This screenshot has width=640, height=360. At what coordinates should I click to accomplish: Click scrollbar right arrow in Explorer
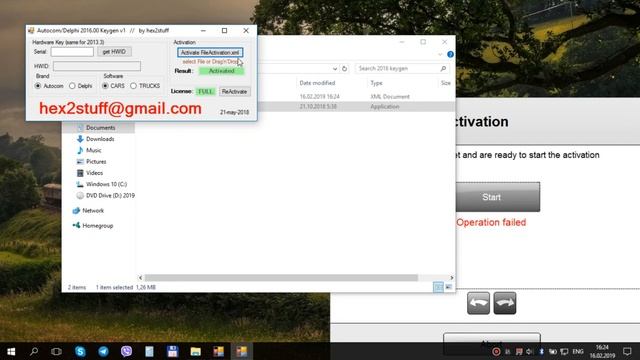pyautogui.click(x=451, y=278)
